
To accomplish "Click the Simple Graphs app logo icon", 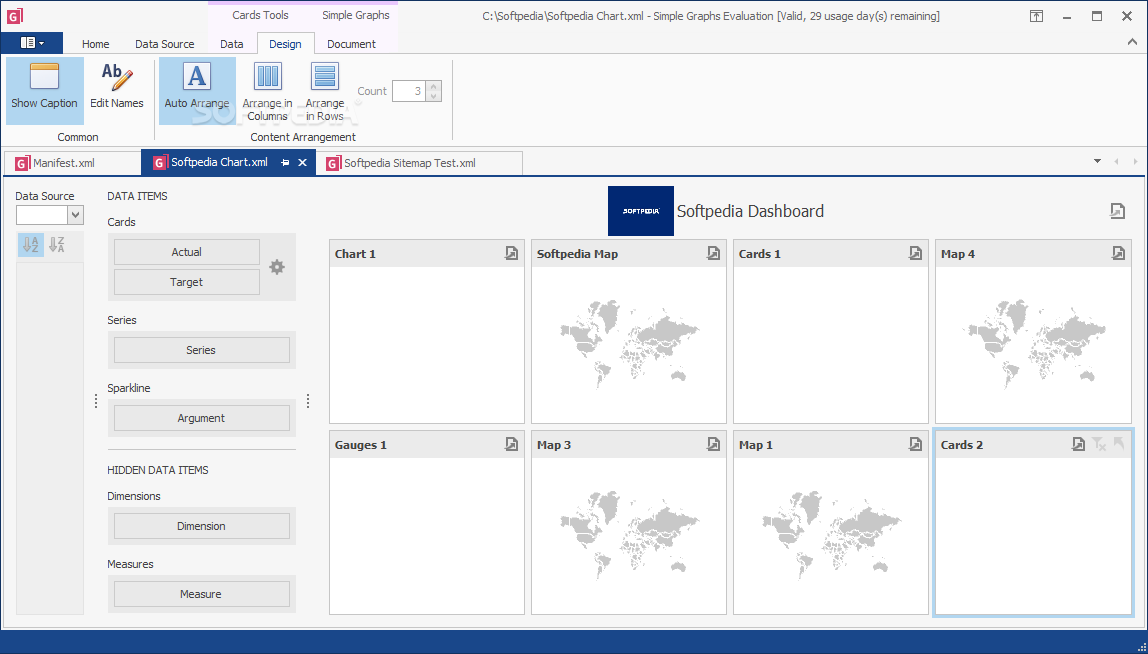I will pyautogui.click(x=15, y=15).
